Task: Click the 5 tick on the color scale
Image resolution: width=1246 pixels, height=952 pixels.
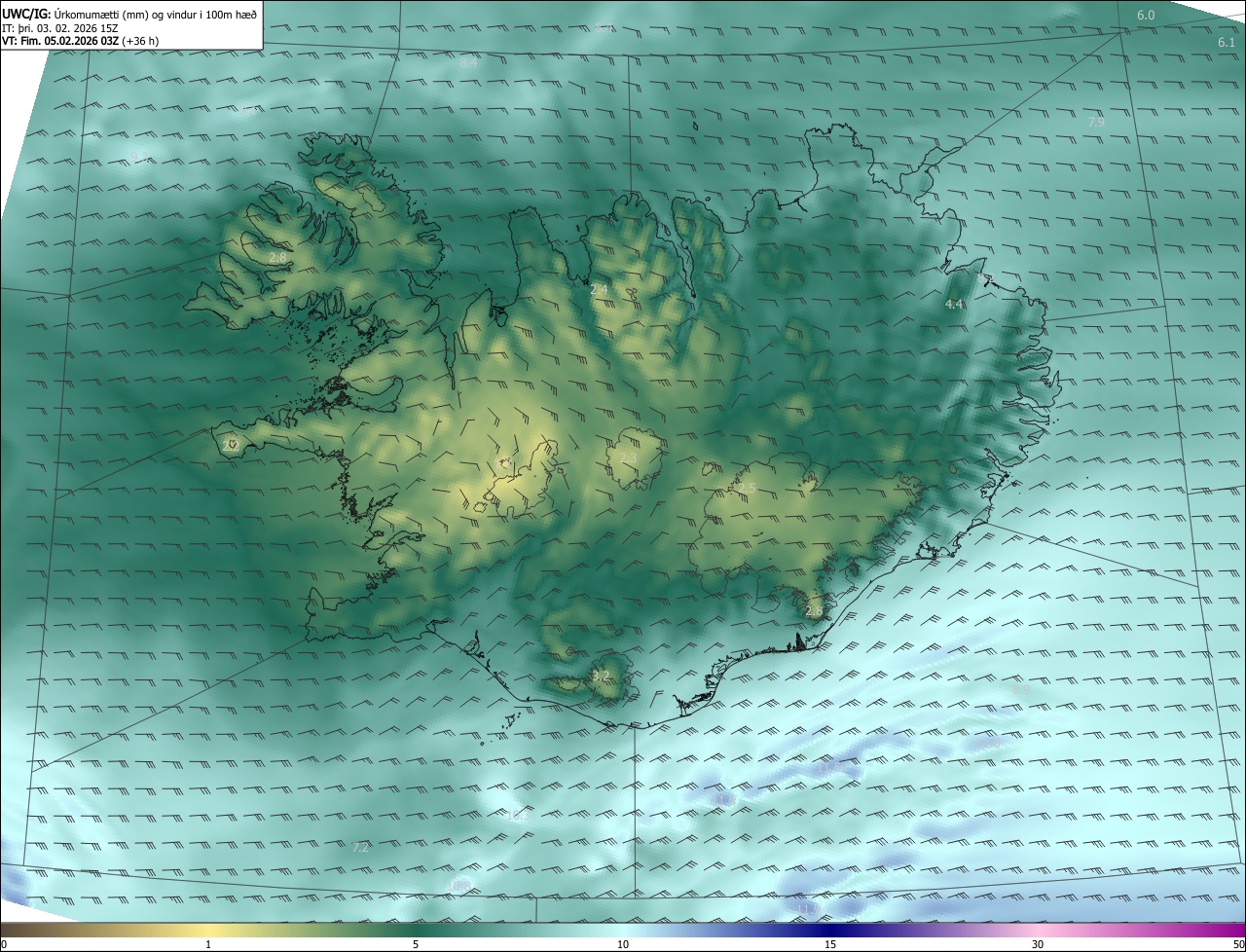Action: tap(416, 944)
